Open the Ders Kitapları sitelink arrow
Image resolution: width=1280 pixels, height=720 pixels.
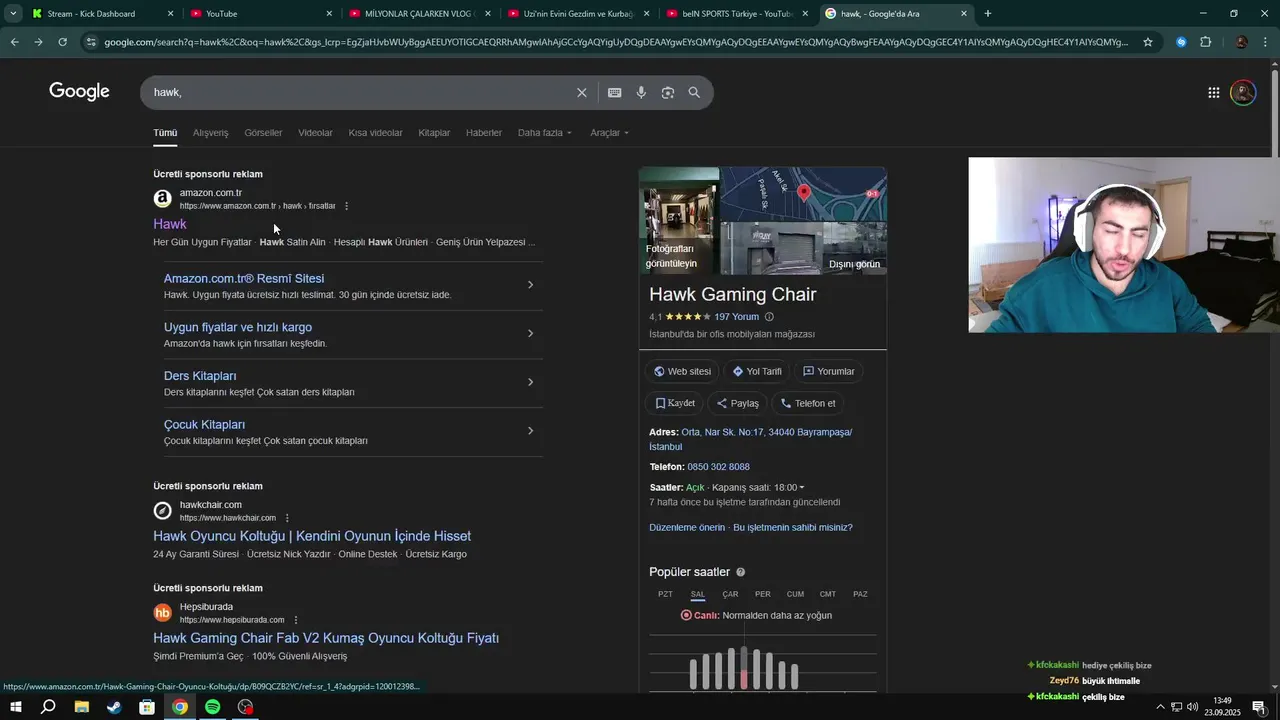point(530,382)
